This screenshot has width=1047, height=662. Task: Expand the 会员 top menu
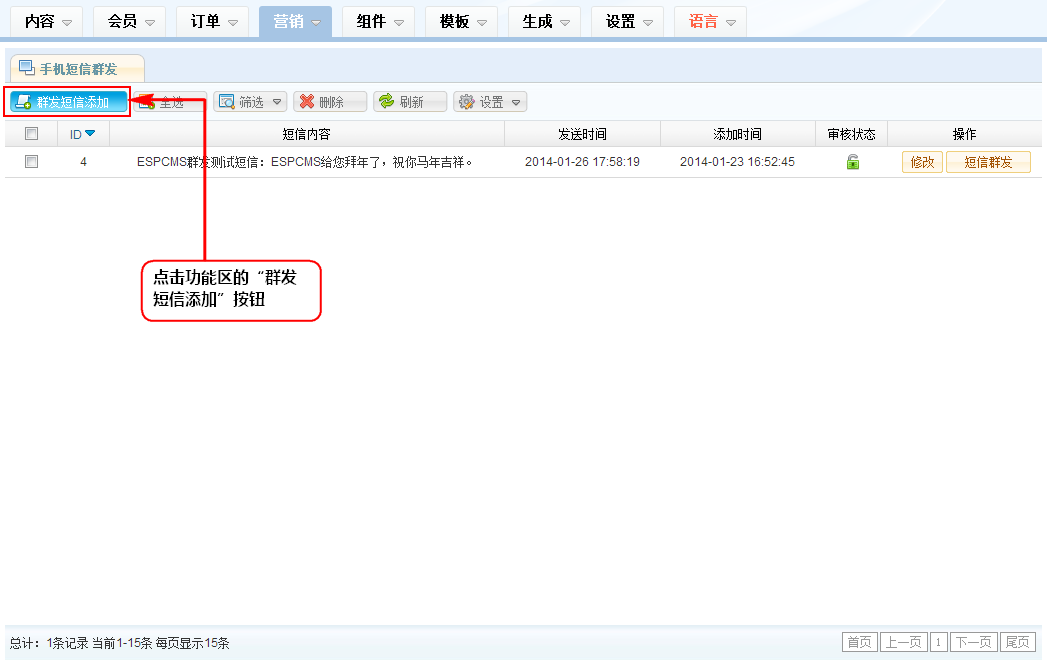(131, 21)
